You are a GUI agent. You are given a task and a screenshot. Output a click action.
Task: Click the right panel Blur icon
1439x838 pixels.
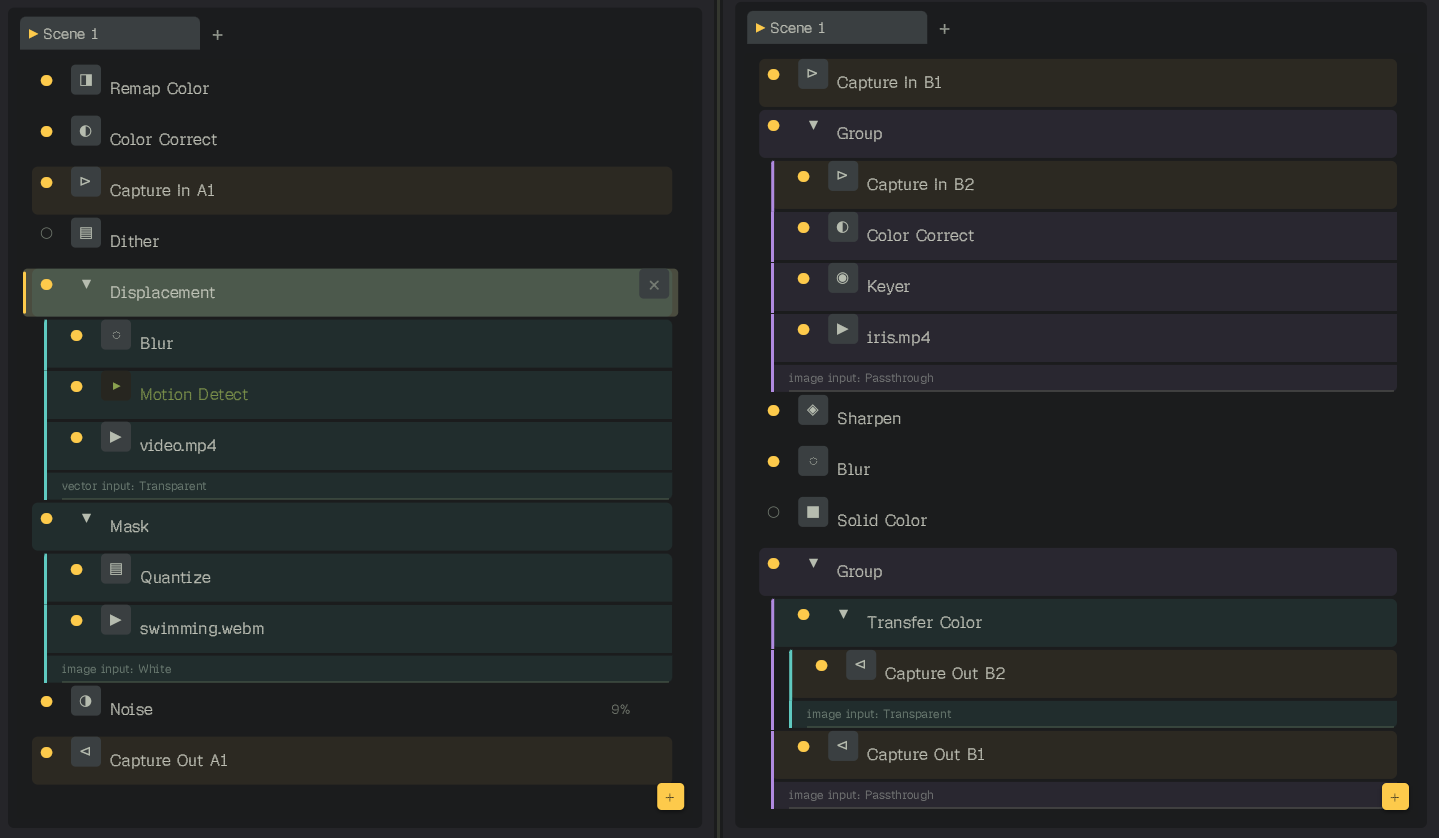click(x=813, y=461)
